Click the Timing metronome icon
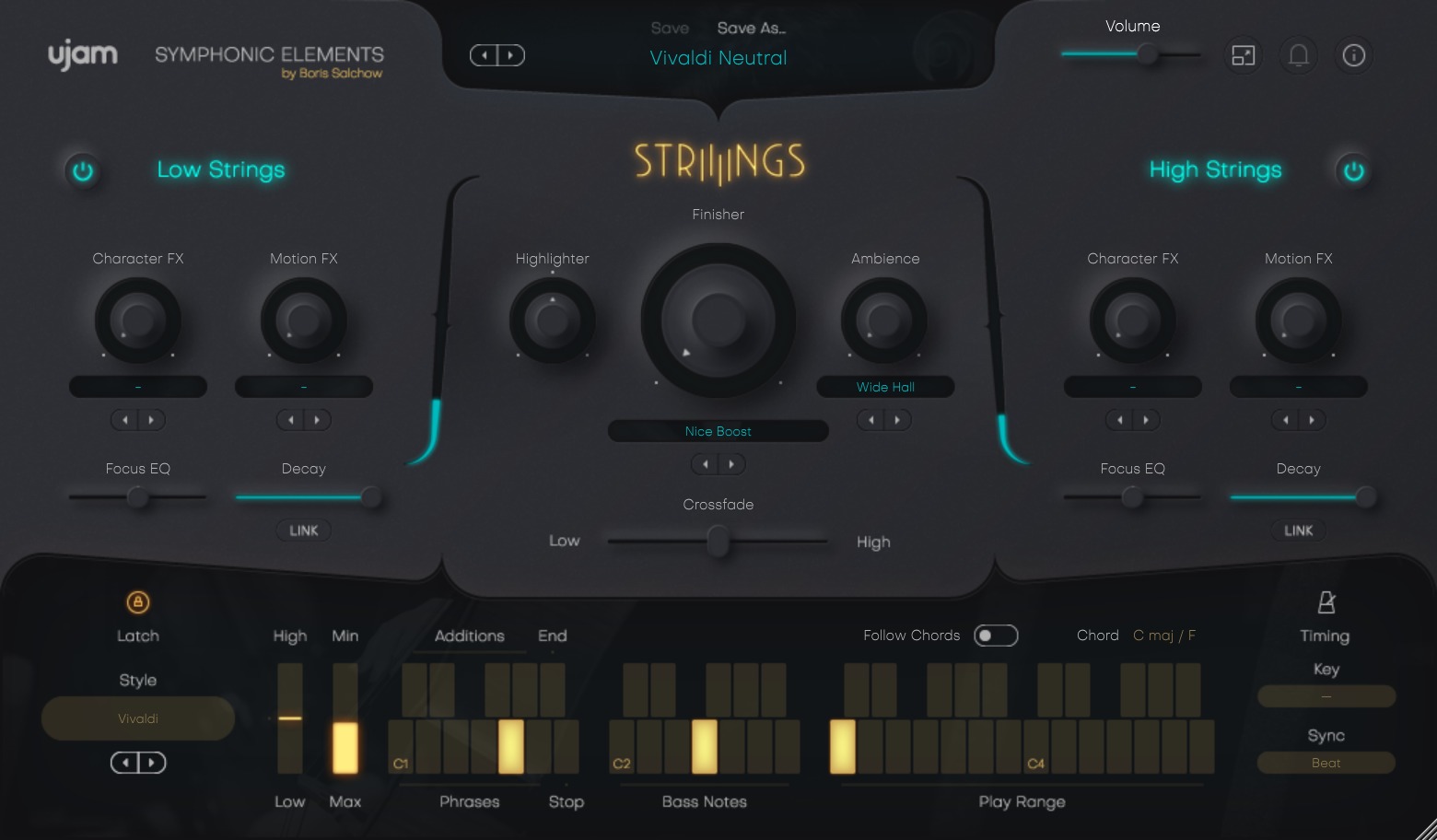The image size is (1437, 840). click(x=1326, y=602)
